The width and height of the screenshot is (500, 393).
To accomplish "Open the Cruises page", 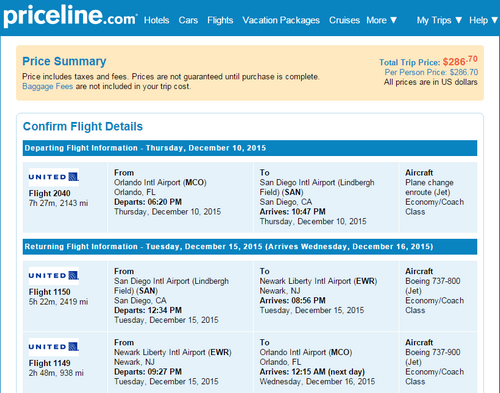I will [344, 20].
